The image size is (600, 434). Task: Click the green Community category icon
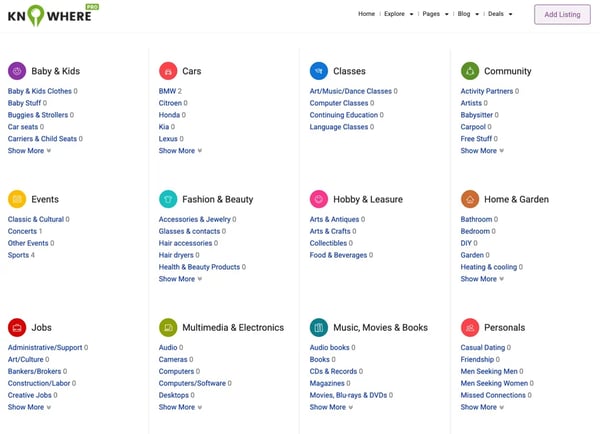click(x=470, y=71)
